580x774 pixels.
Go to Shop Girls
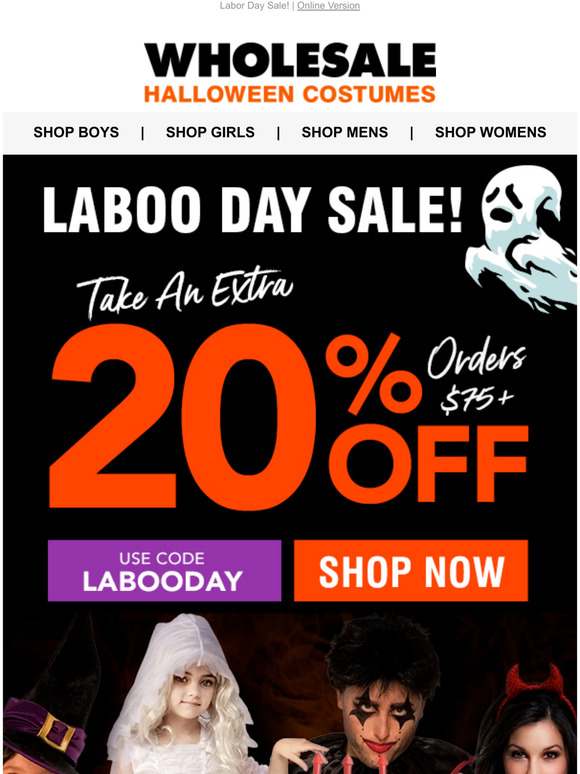pyautogui.click(x=210, y=132)
